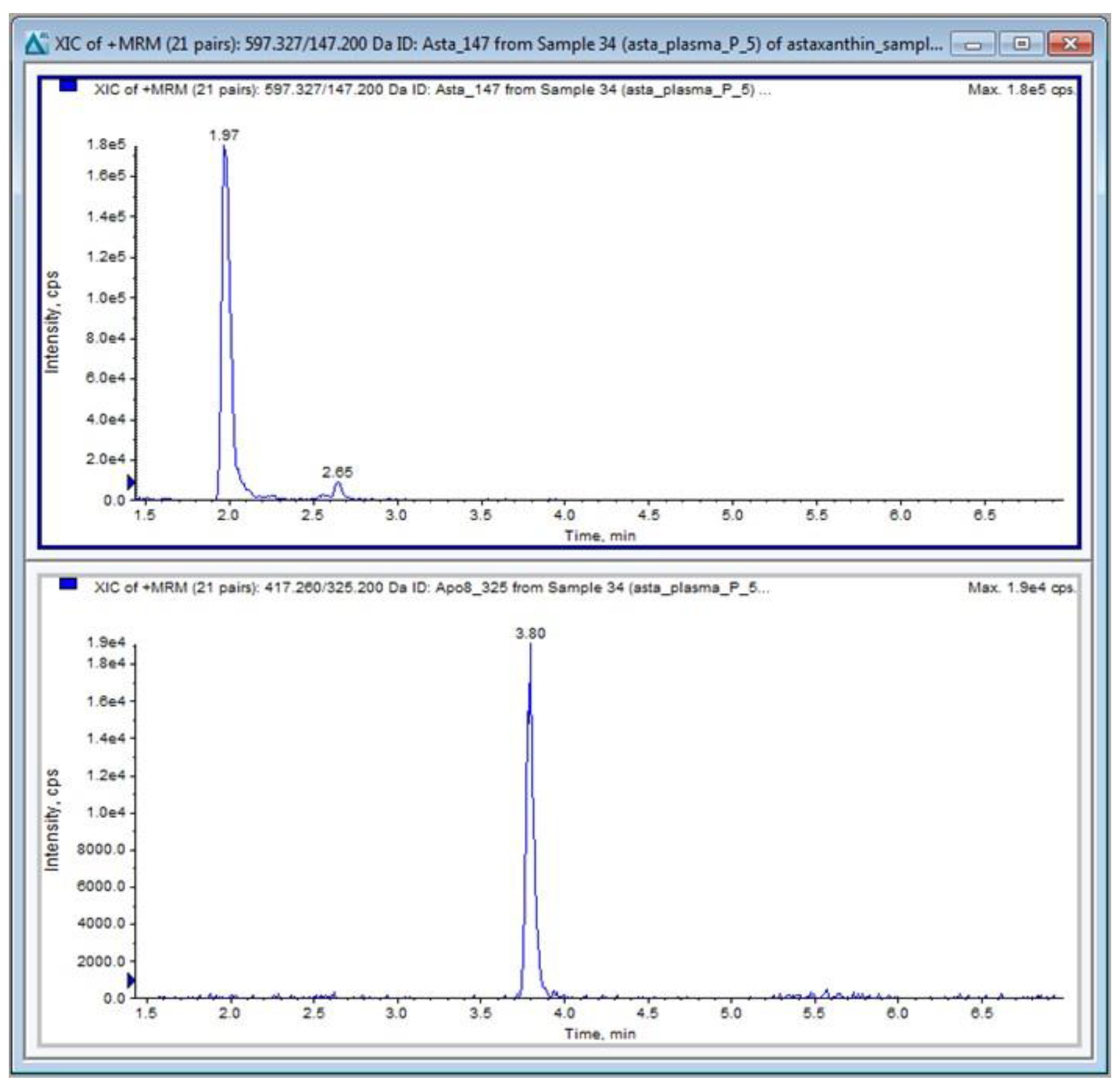Minimize the XIC chromatogram window

974,44
